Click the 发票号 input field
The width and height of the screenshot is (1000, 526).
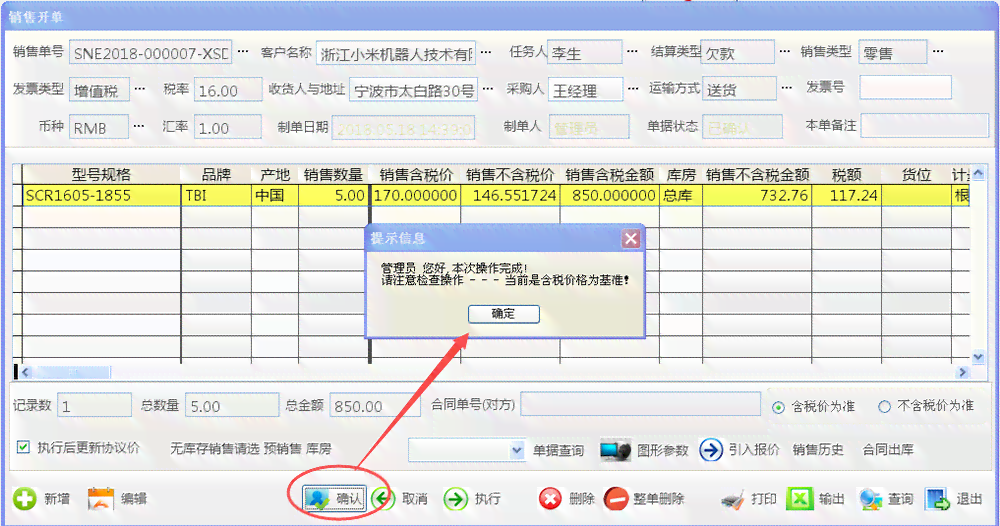(x=906, y=87)
